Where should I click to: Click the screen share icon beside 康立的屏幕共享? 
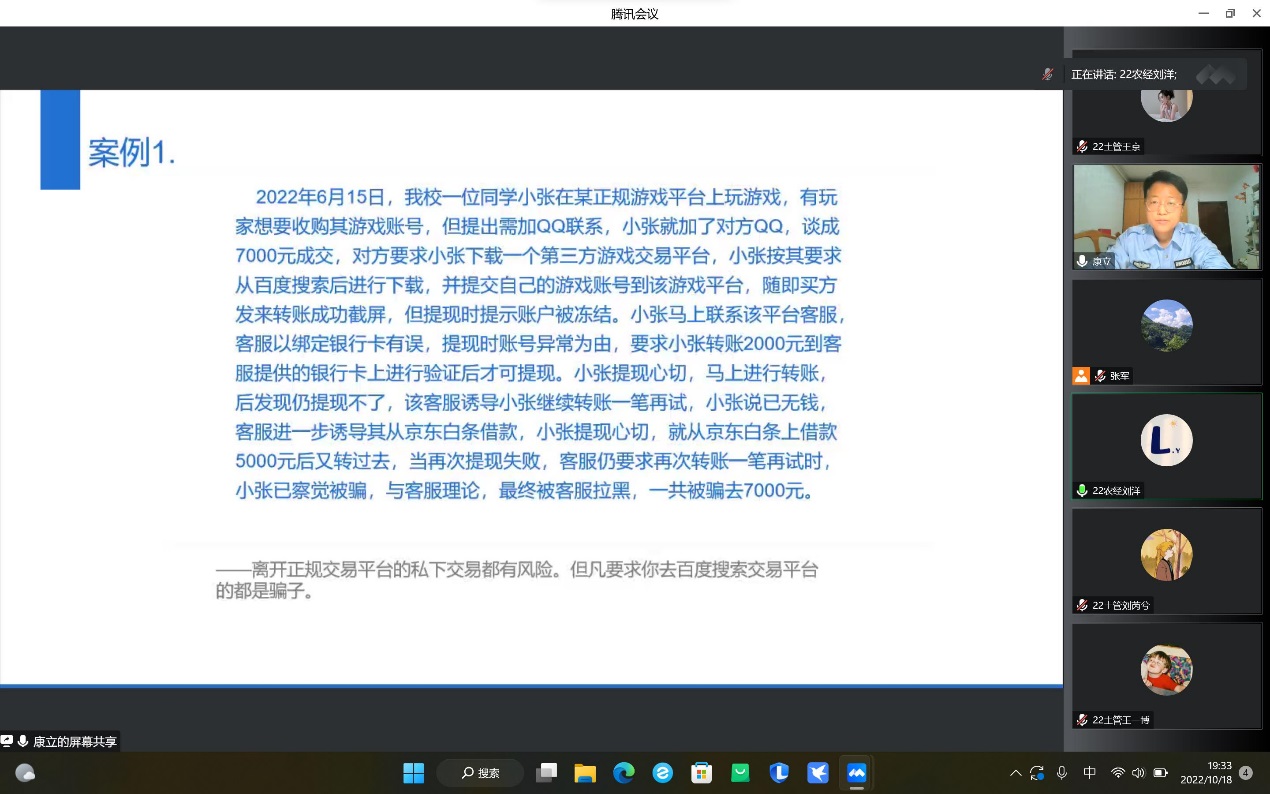pyautogui.click(x=7, y=741)
